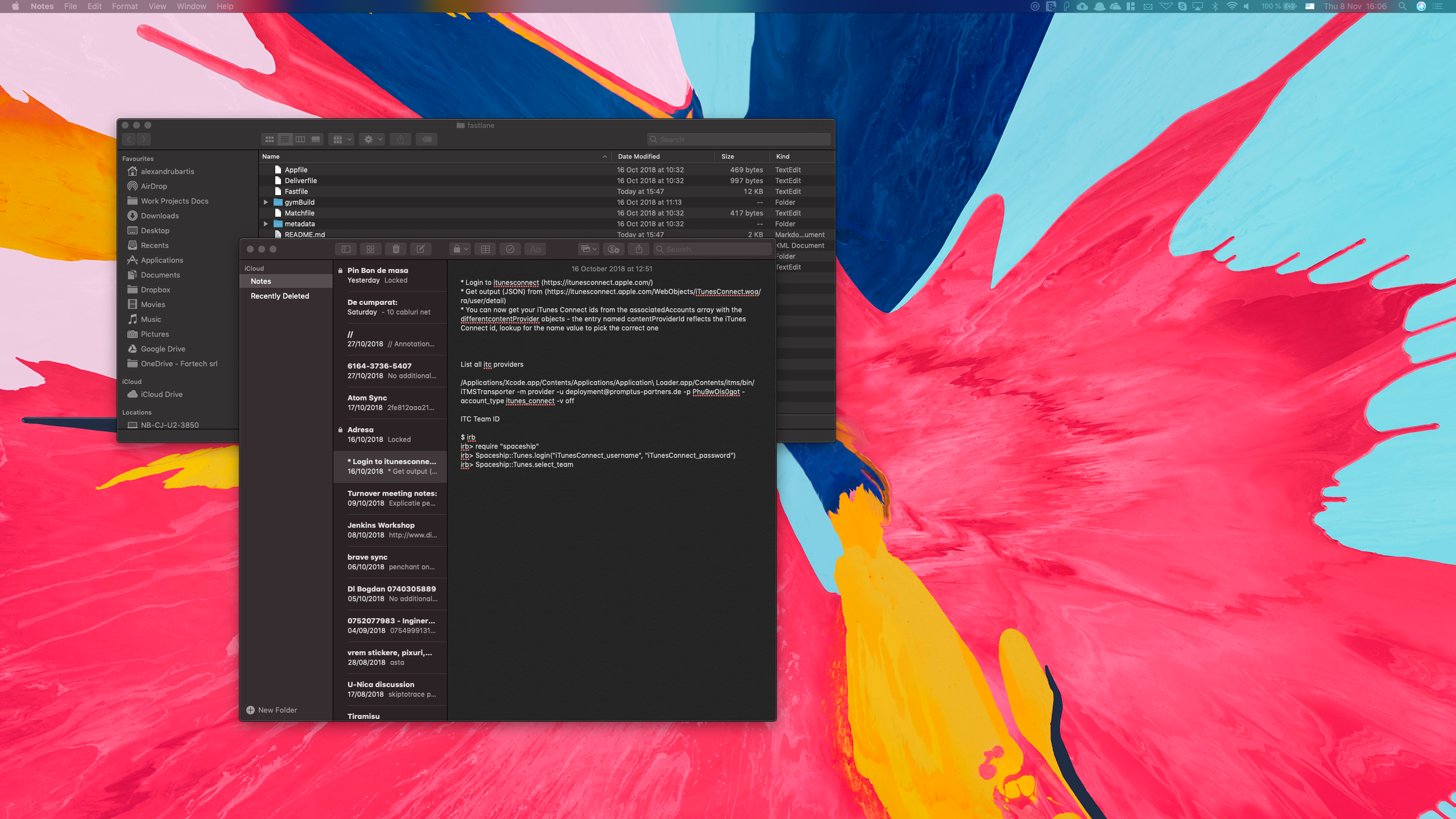Select the Fastfile in Finder
Screen dimensions: 1456x819
click(547, 192)
